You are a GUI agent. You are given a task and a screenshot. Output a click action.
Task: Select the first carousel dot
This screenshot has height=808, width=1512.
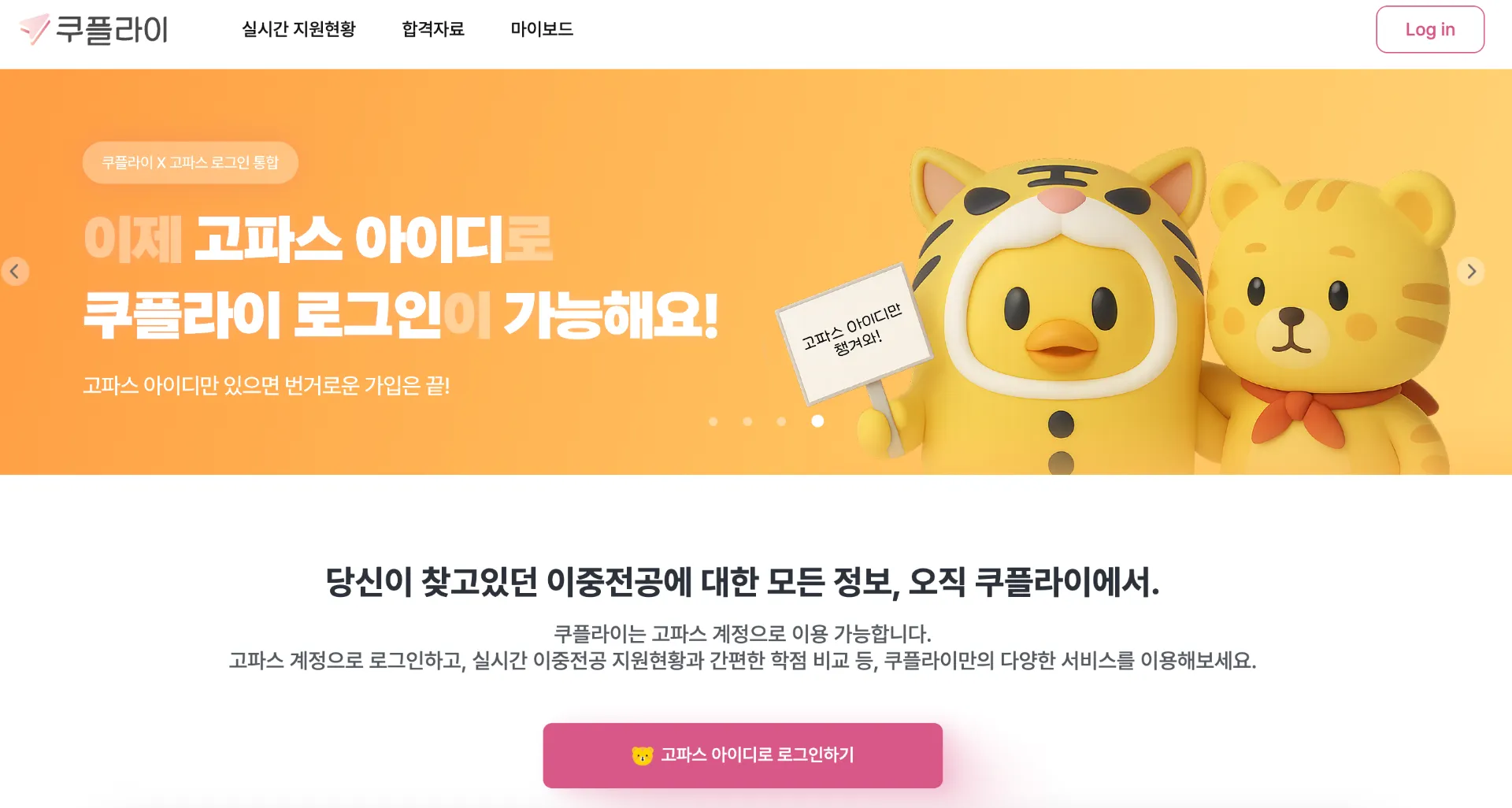pyautogui.click(x=713, y=421)
